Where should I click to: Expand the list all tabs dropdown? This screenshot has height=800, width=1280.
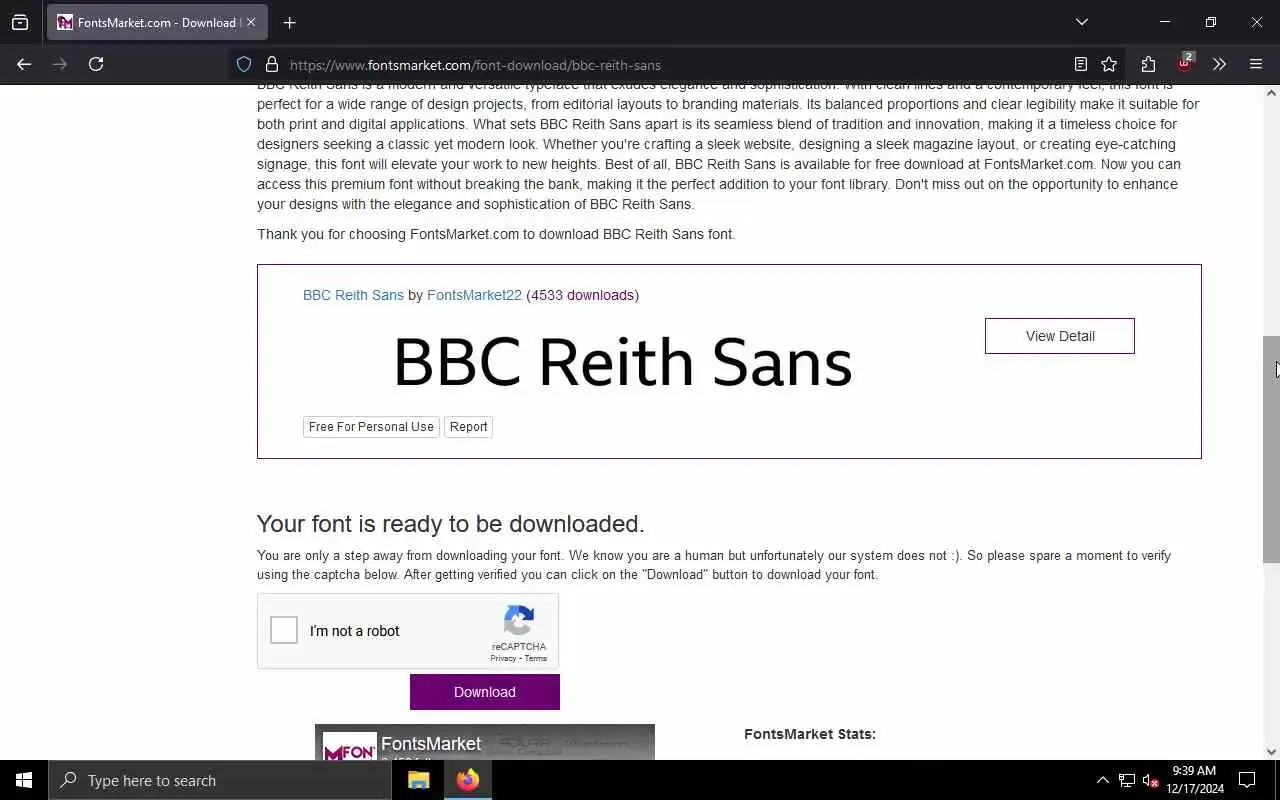[1081, 22]
